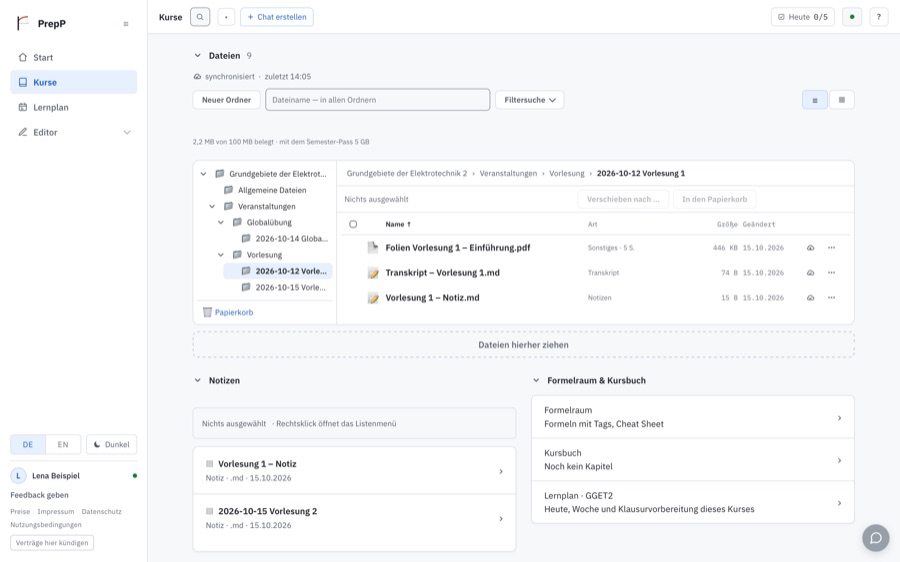900x562 pixels.
Task: Click the cloud sync status icon
Action: point(197,76)
